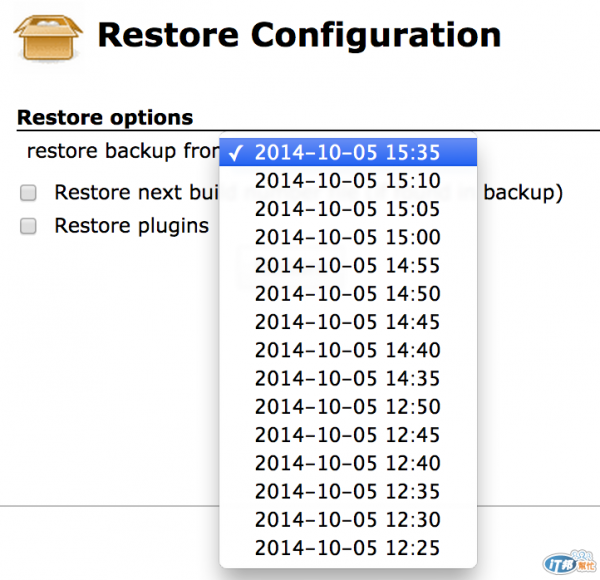Viewport: 600px width, 580px height.
Task: Pick the 2014-10-05 15:05 backup option
Action: [x=347, y=209]
